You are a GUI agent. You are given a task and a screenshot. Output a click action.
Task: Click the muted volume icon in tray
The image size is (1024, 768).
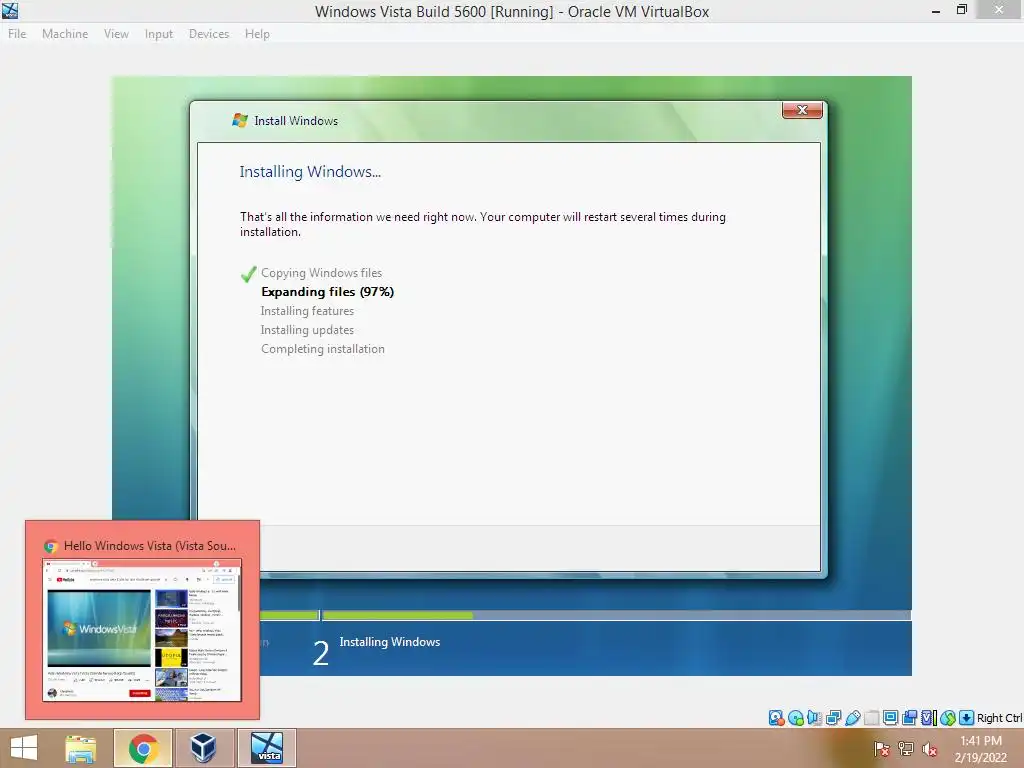(930, 748)
